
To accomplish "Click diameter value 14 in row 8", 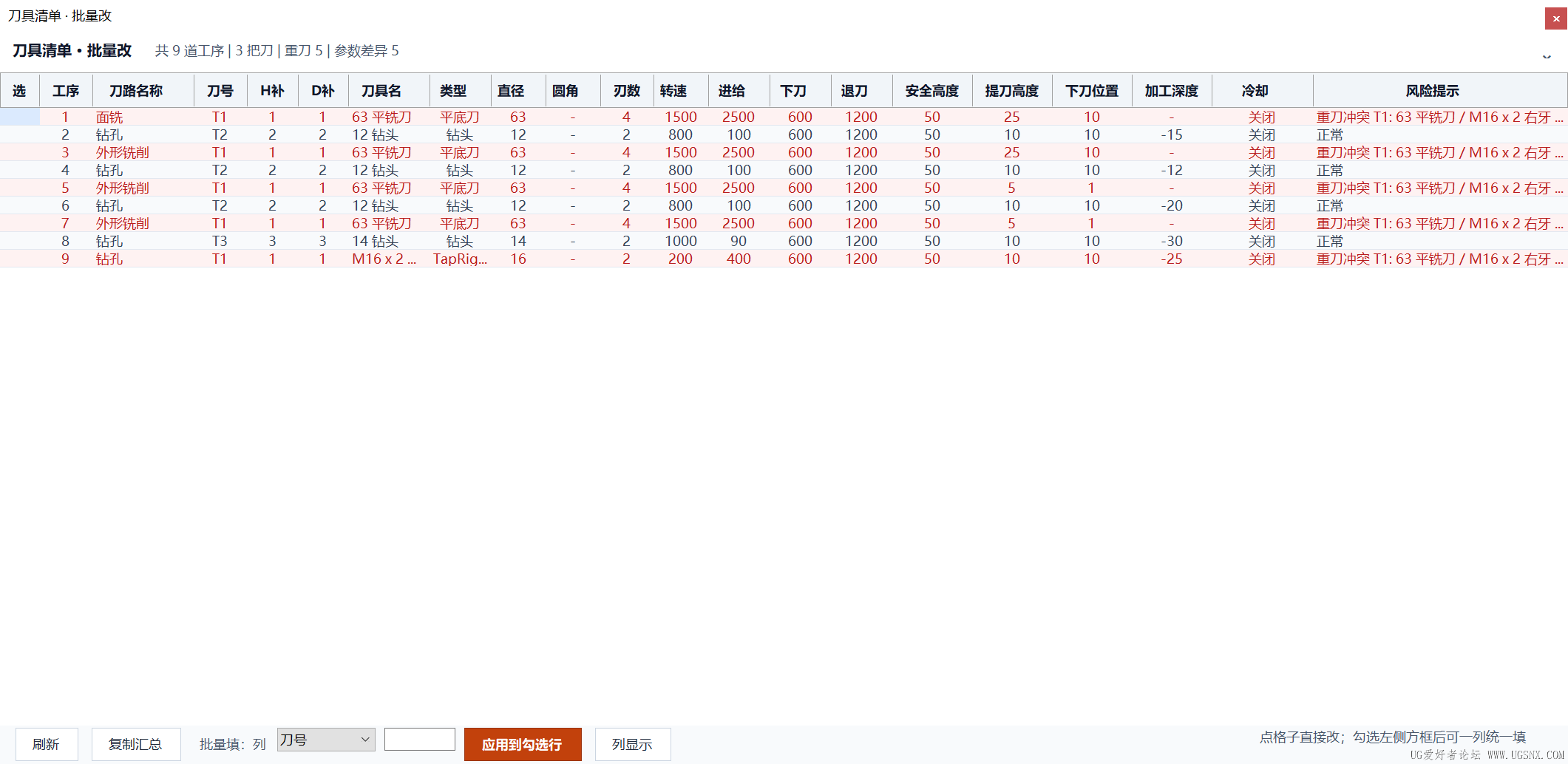I will coord(518,241).
